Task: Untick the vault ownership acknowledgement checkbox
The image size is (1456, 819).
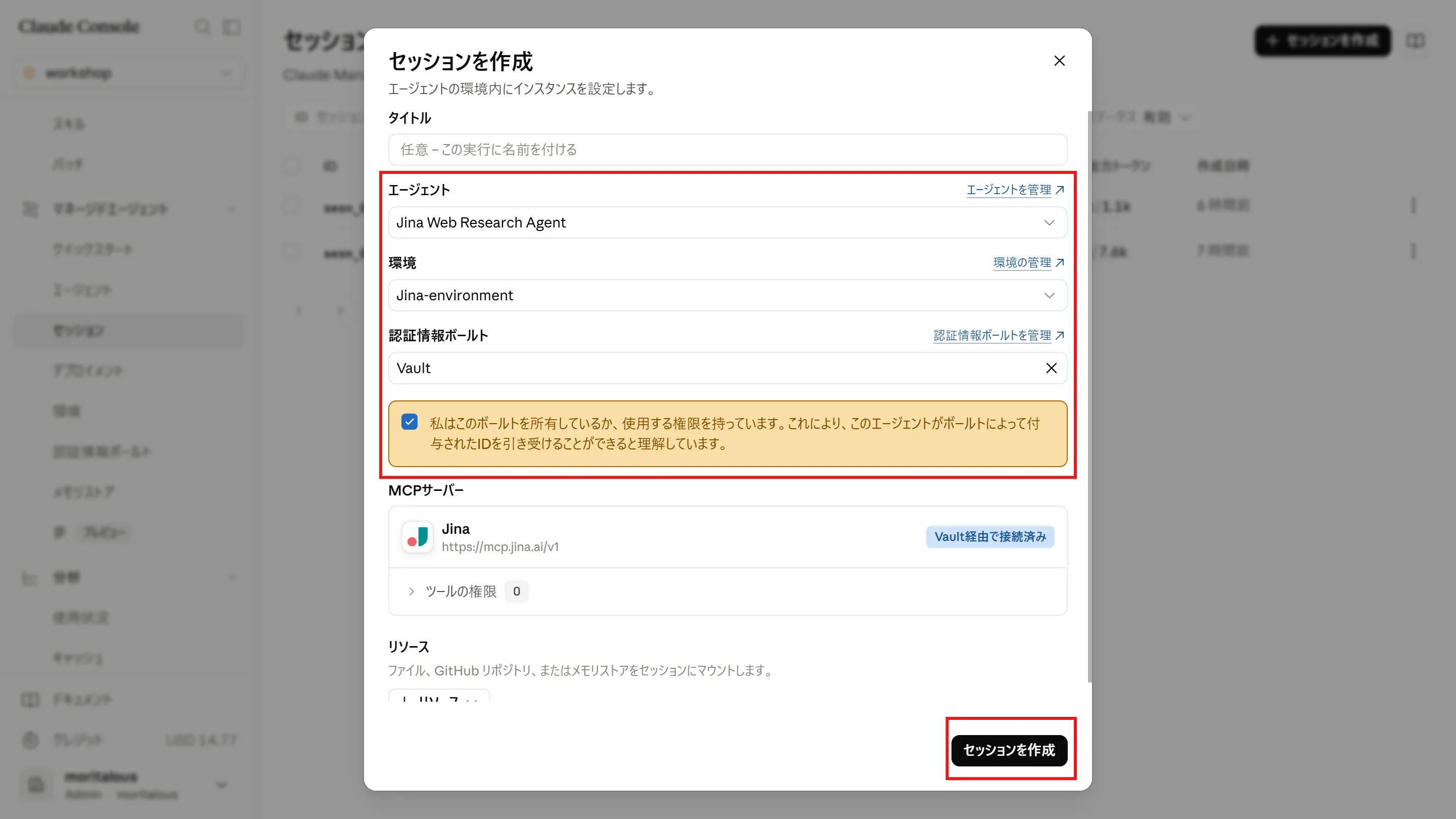Action: 409,422
